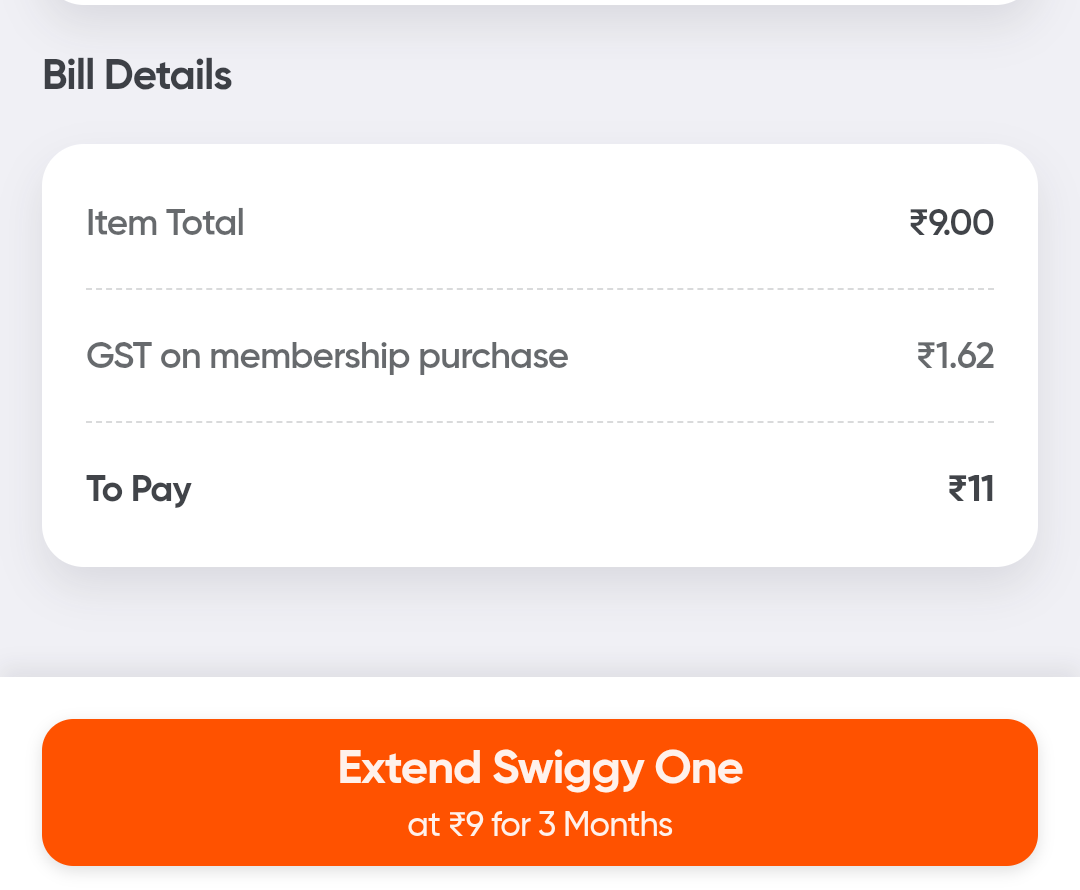The image size is (1080, 890).
Task: Click the rupee symbol before 9.00
Action: pos(919,222)
